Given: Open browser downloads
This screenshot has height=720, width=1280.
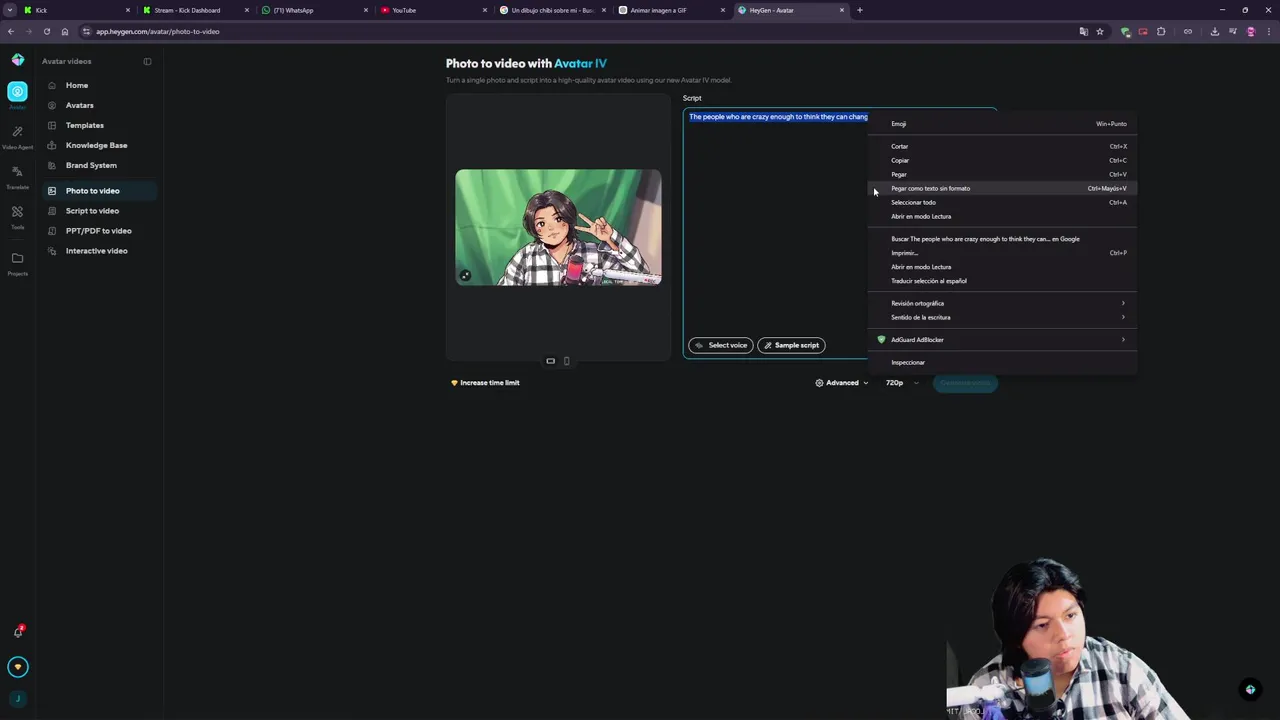Looking at the screenshot, I should coord(1214,31).
